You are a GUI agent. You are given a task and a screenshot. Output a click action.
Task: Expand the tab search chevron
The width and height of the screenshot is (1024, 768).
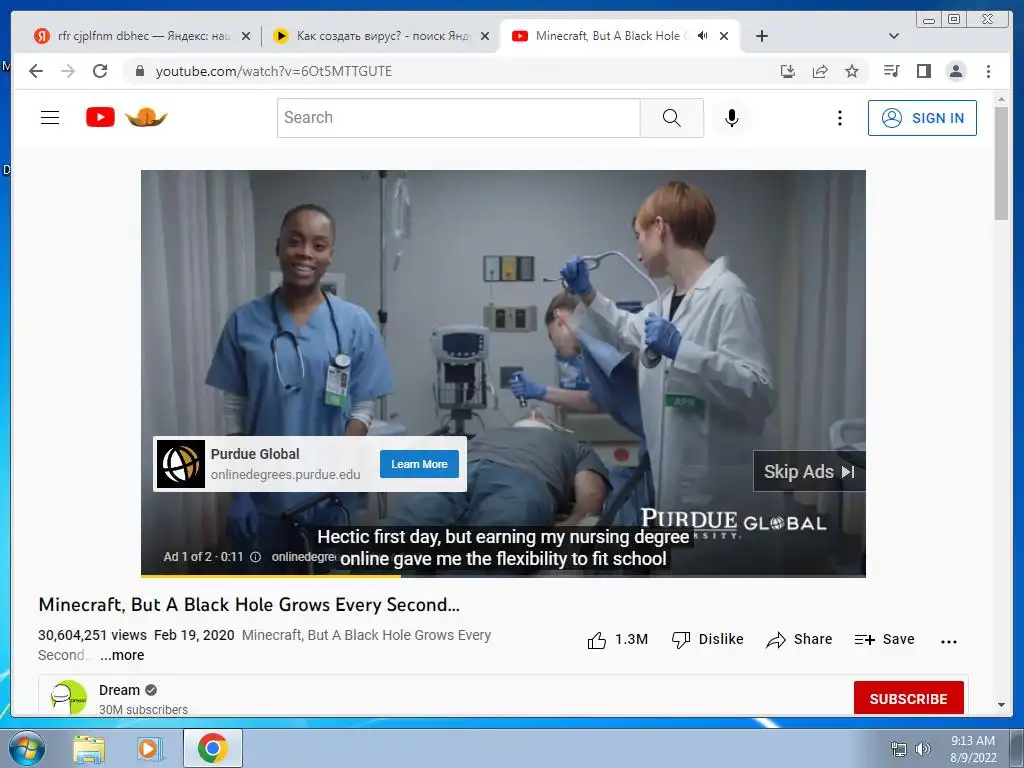(x=894, y=36)
